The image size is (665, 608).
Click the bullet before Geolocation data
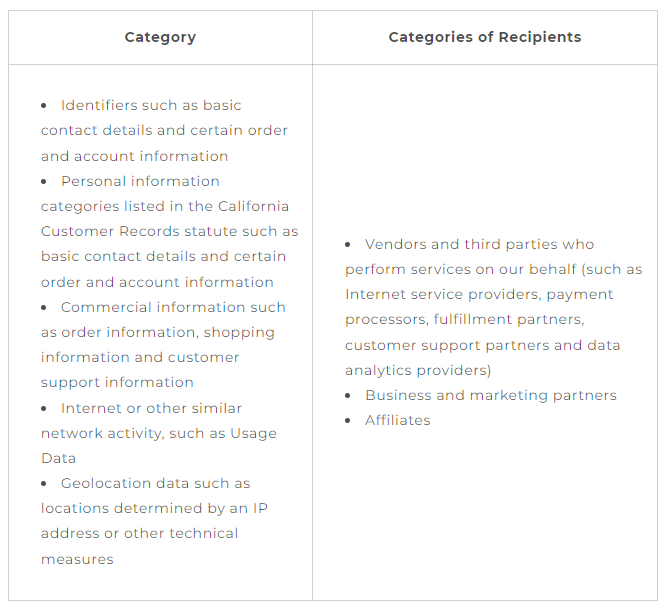pyautogui.click(x=44, y=484)
